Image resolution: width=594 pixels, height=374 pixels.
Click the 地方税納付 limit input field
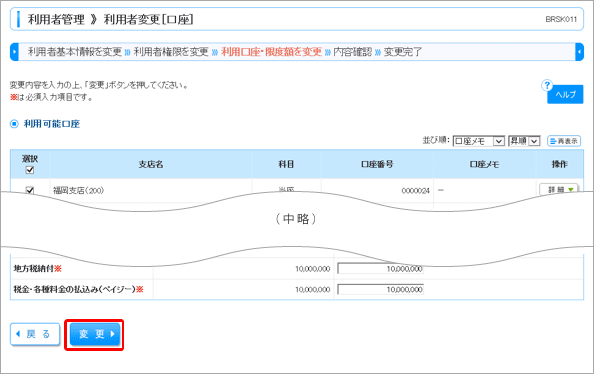point(380,269)
